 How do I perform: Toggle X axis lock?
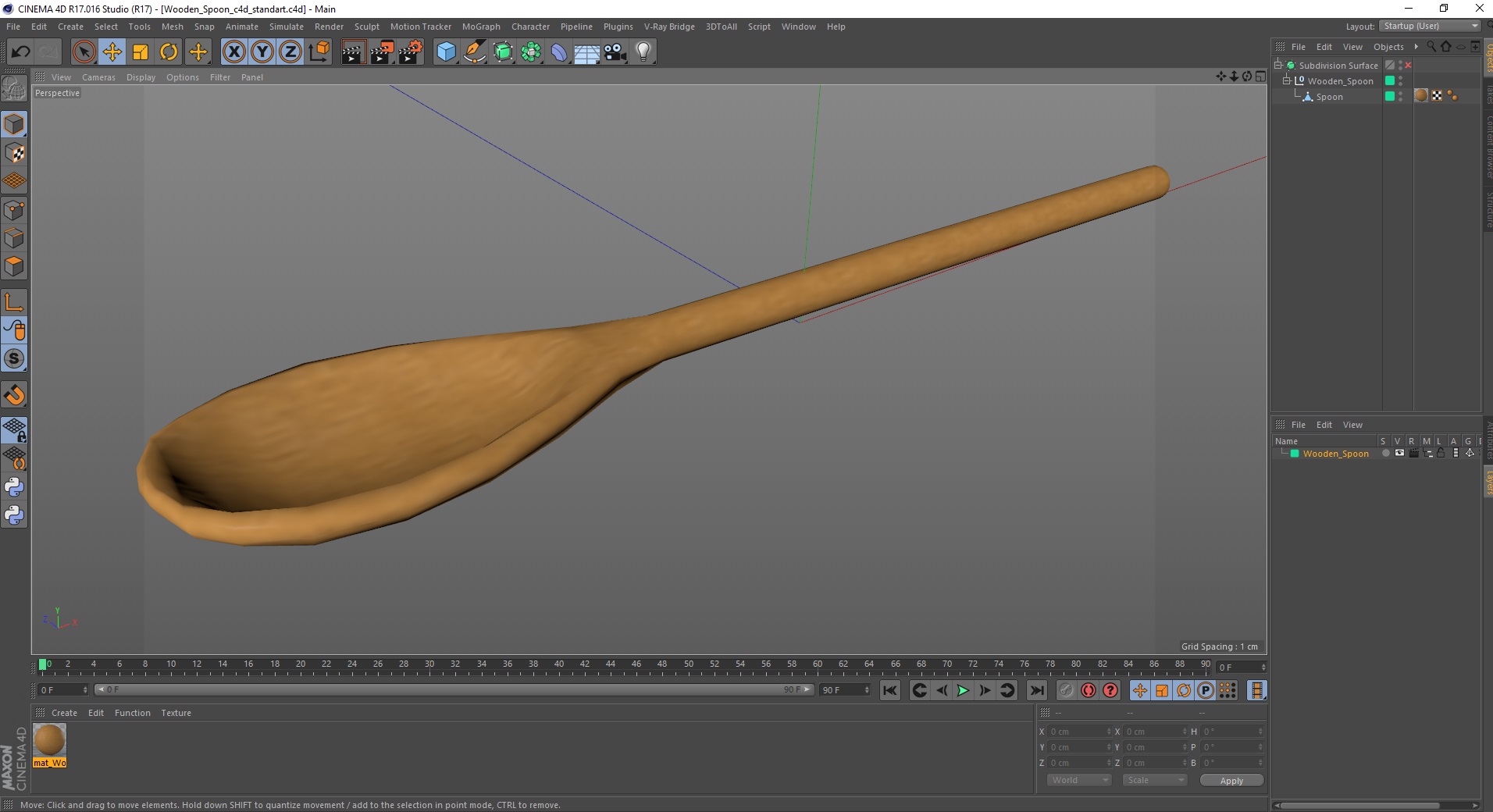pyautogui.click(x=233, y=52)
